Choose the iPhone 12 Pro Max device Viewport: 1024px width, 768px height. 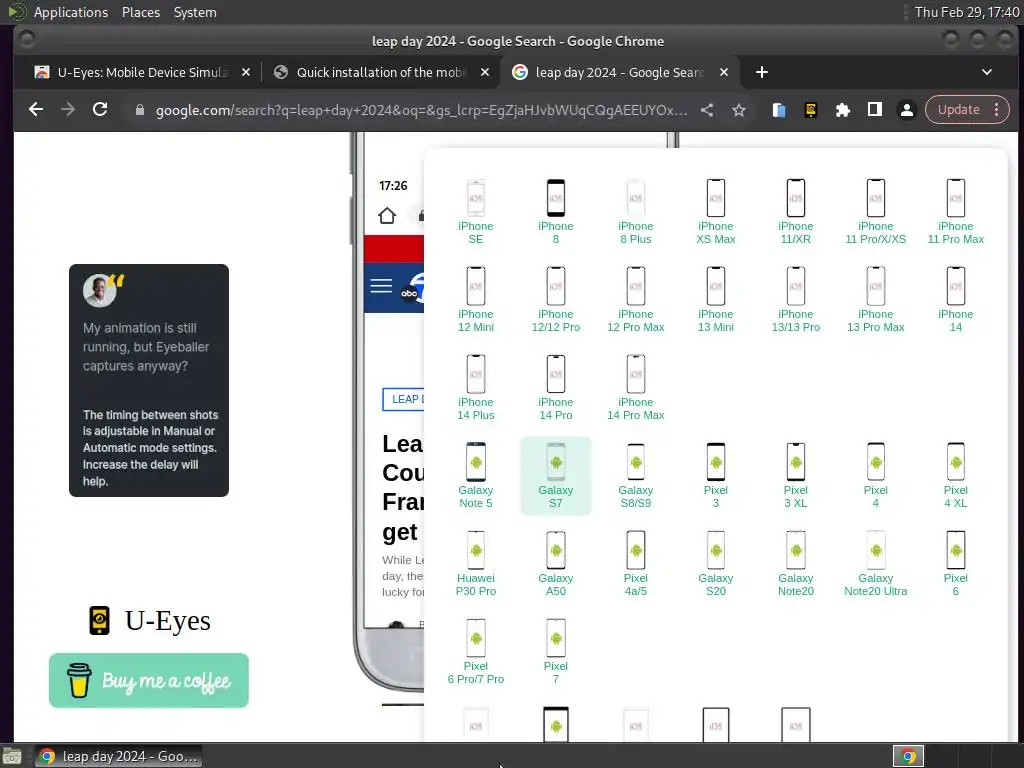[x=635, y=300]
